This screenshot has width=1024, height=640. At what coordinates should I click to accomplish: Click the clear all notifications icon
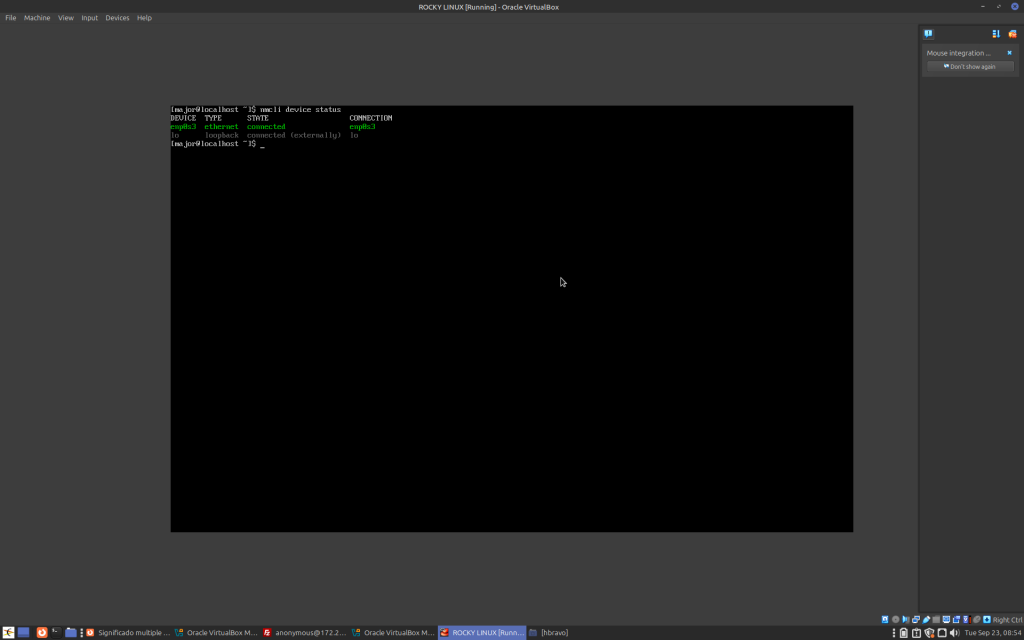pos(1012,33)
